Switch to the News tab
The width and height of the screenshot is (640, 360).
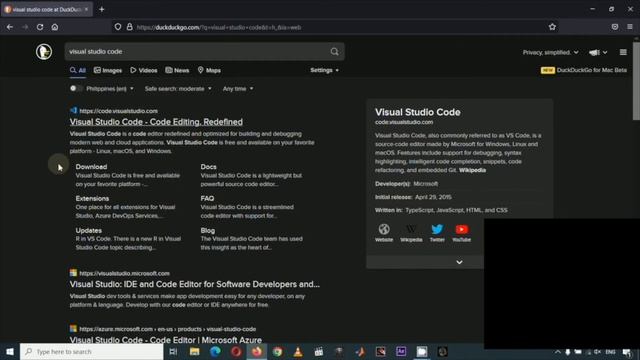tap(177, 70)
